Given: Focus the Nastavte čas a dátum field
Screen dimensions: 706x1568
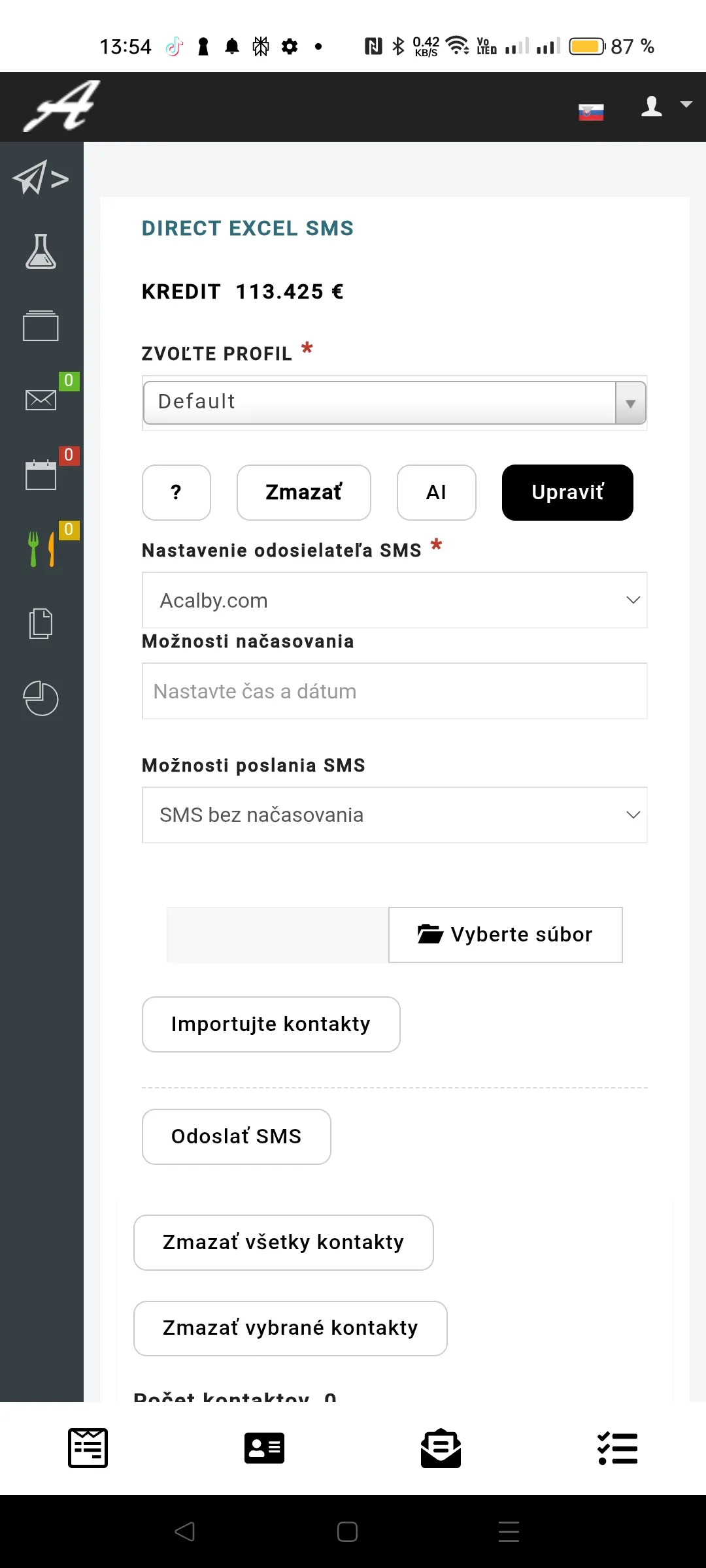Looking at the screenshot, I should pos(395,691).
